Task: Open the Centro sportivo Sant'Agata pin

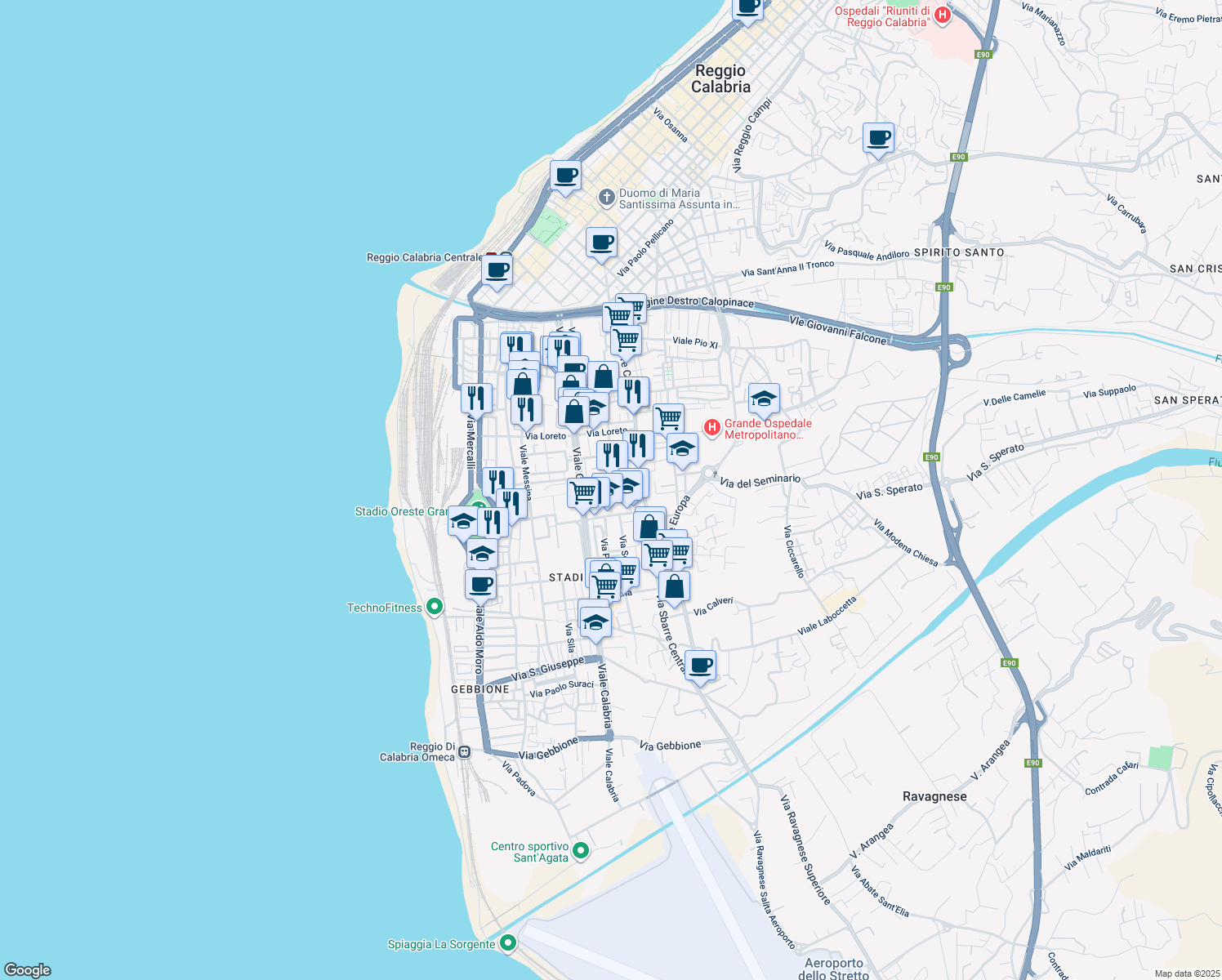Action: tap(581, 851)
